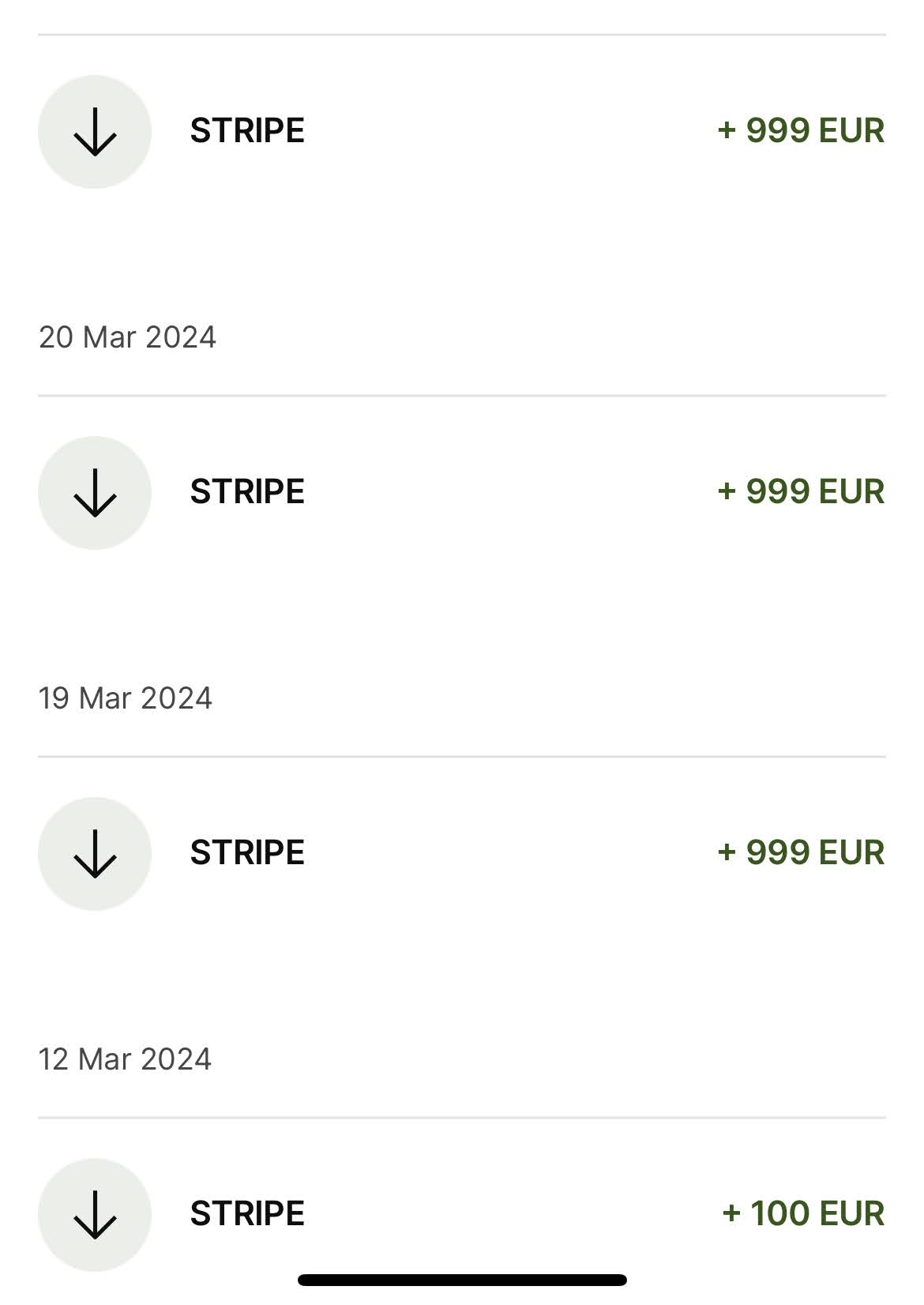Tap the incoming arrow icon under 20 Mar 2024
This screenshot has height=1305, width=924.
[x=95, y=493]
